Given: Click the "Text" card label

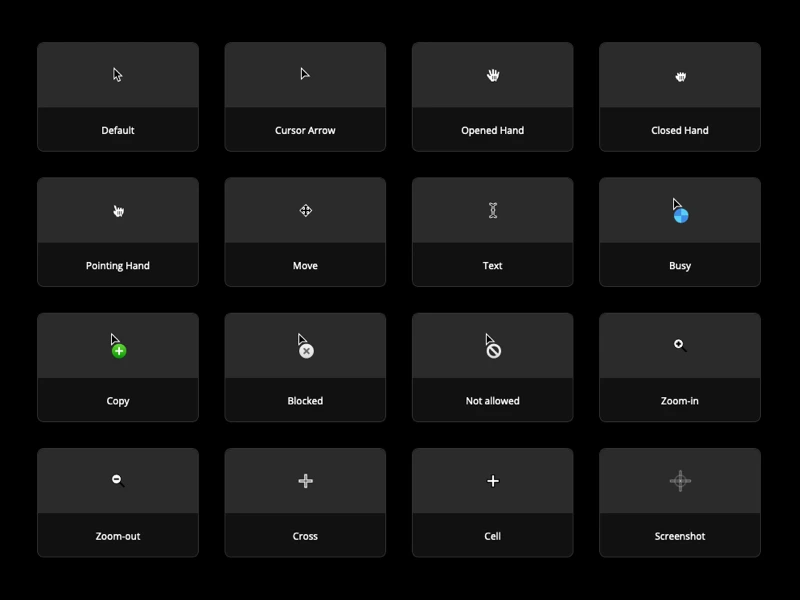Looking at the screenshot, I should pyautogui.click(x=492, y=265).
